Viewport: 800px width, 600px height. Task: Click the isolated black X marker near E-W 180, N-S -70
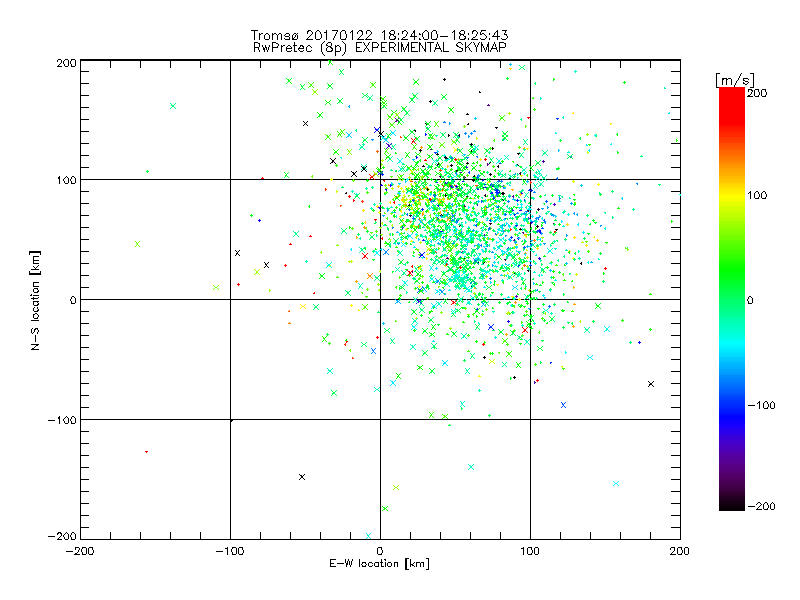[x=651, y=384]
